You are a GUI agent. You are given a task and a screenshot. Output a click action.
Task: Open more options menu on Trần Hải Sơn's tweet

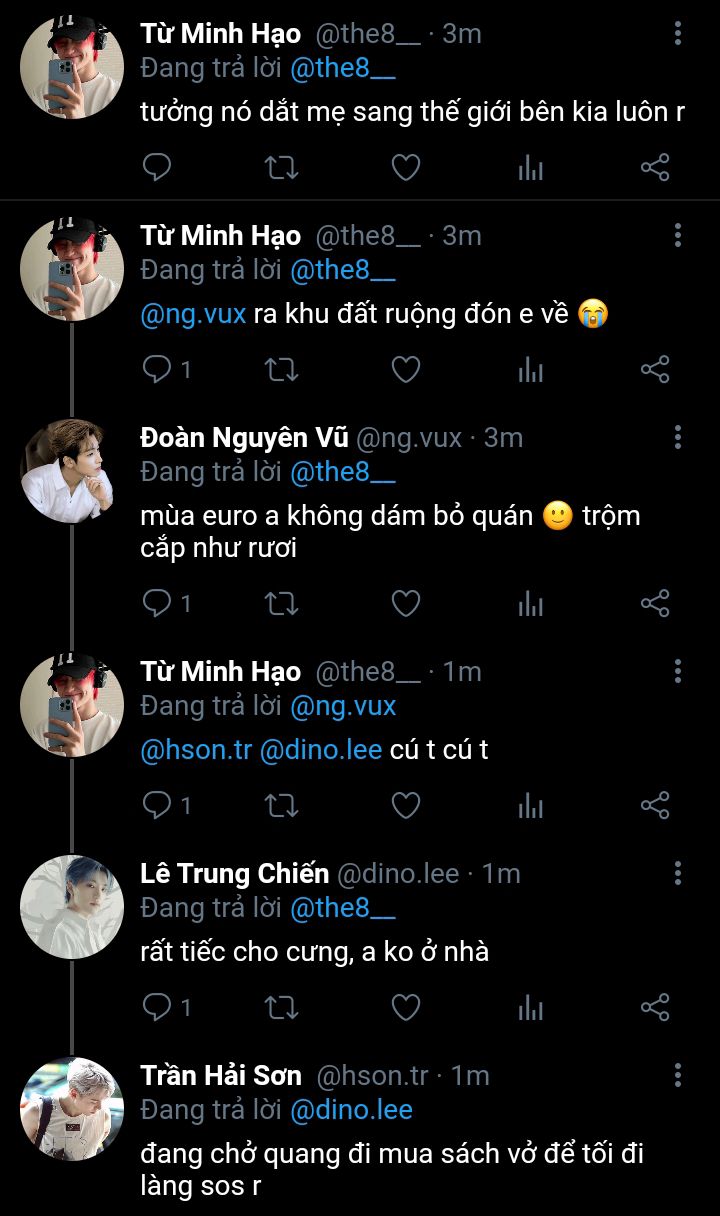pos(678,1075)
